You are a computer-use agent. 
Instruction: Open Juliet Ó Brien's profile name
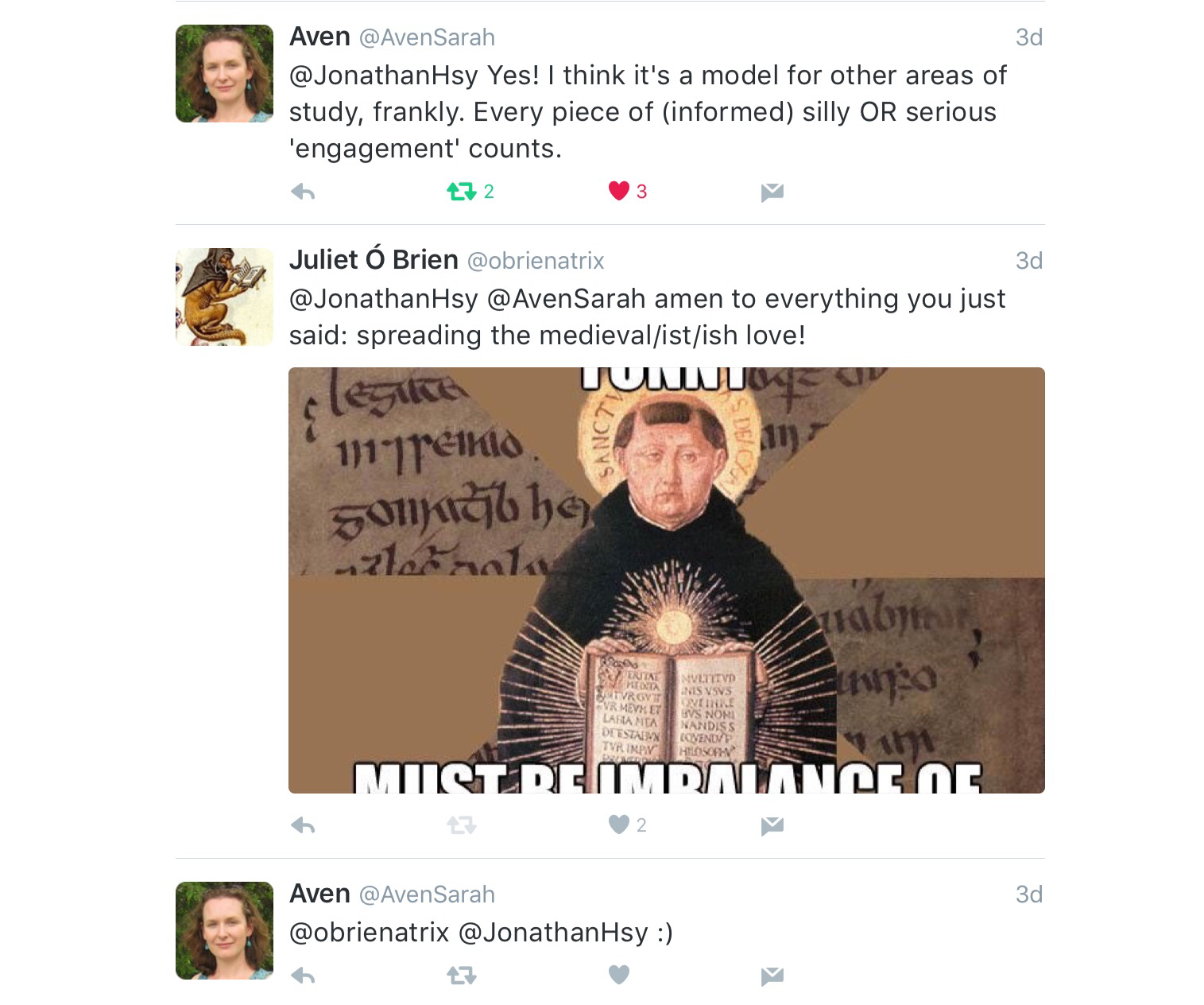(x=374, y=260)
